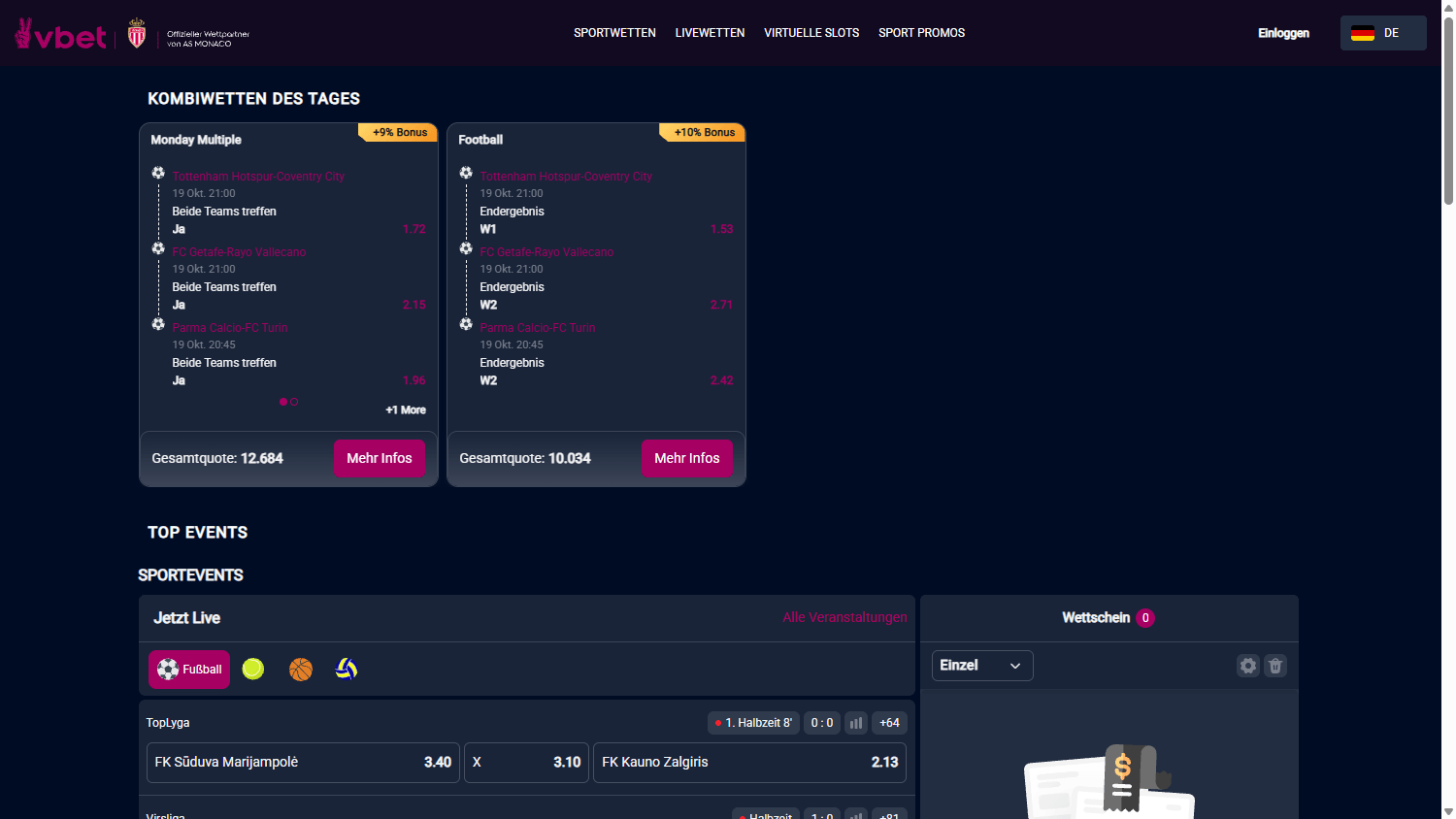
Task: Click Einloggen to log in
Action: click(1283, 33)
